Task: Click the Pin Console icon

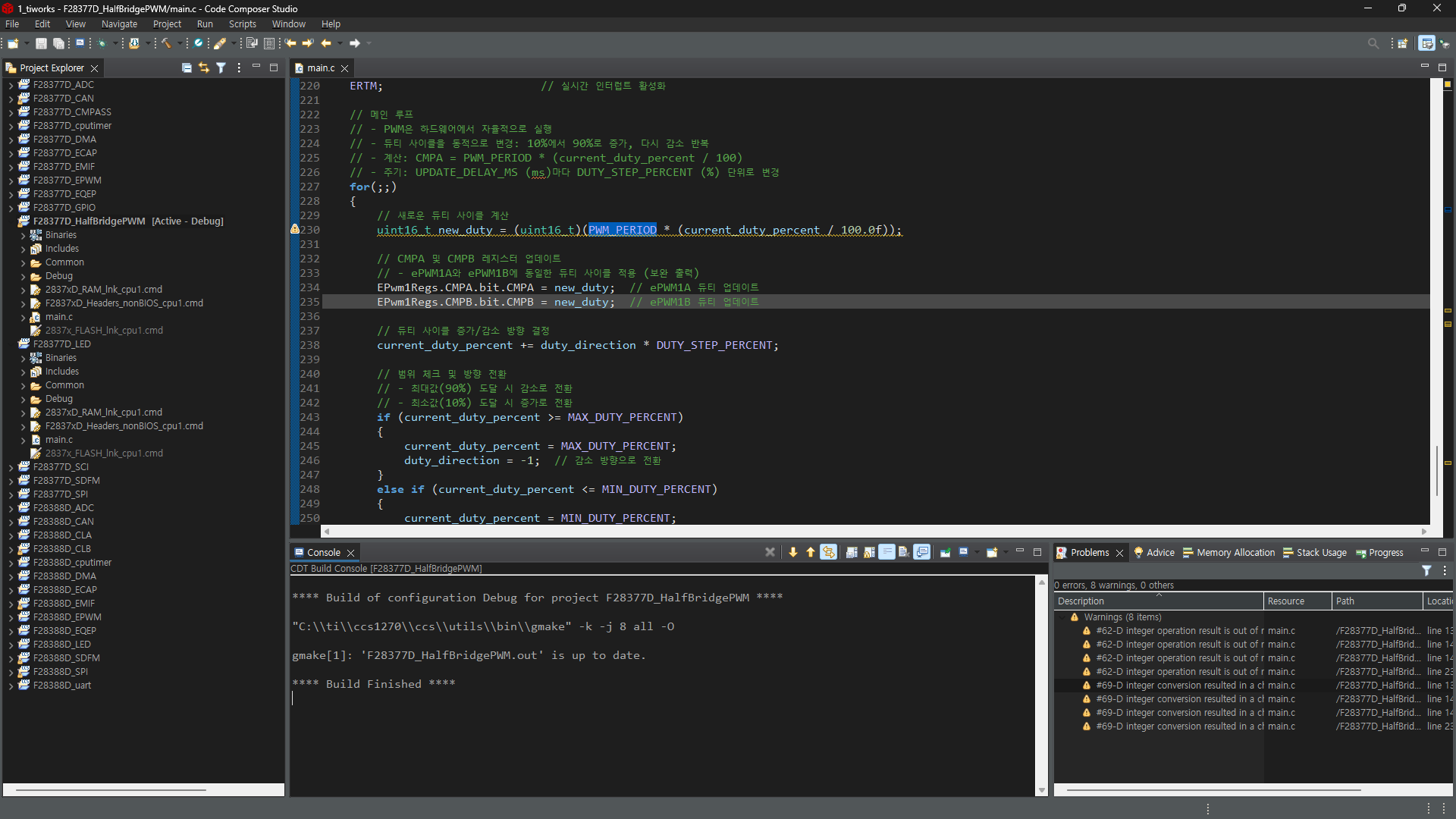Action: [945, 552]
